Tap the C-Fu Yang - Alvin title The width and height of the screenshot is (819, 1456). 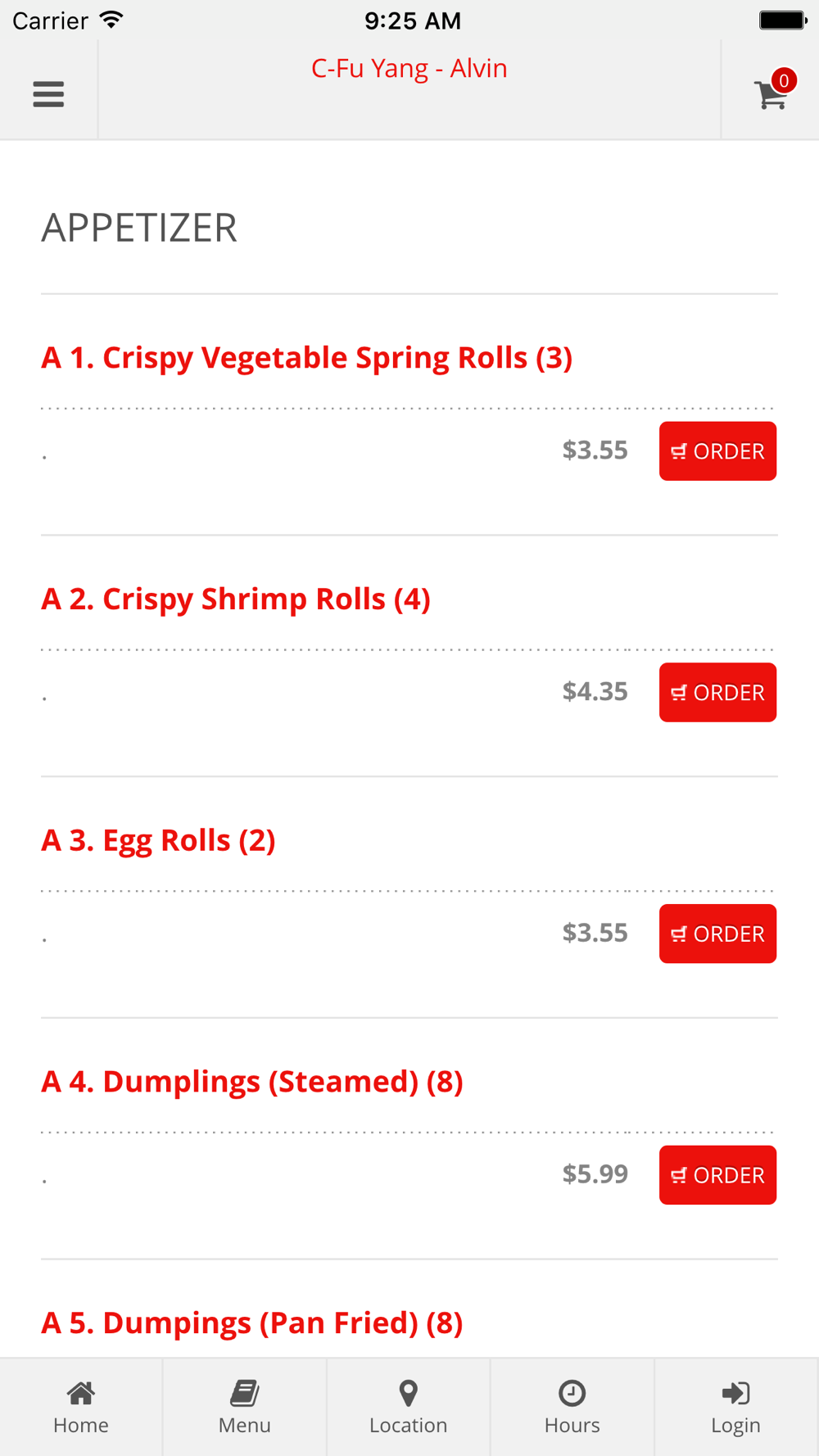pyautogui.click(x=409, y=68)
